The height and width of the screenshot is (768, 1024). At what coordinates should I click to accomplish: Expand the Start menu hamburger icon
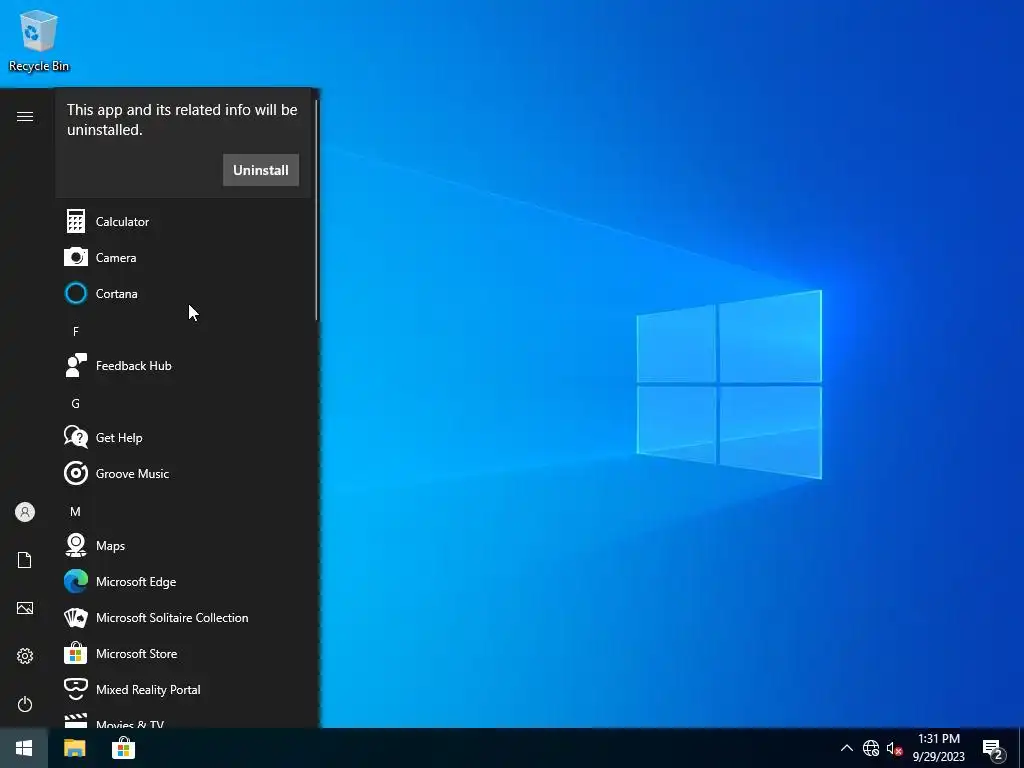click(25, 116)
